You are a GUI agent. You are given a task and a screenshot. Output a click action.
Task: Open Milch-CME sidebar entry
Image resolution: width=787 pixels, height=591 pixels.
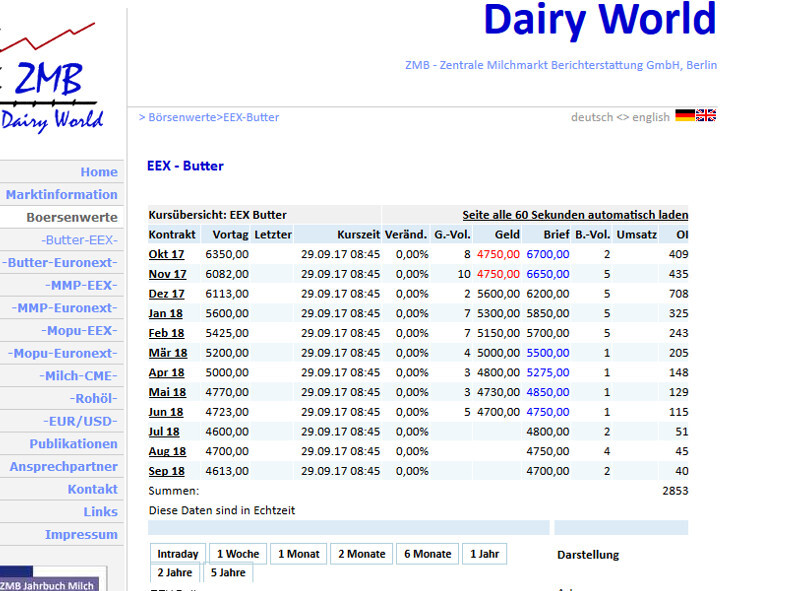click(78, 376)
